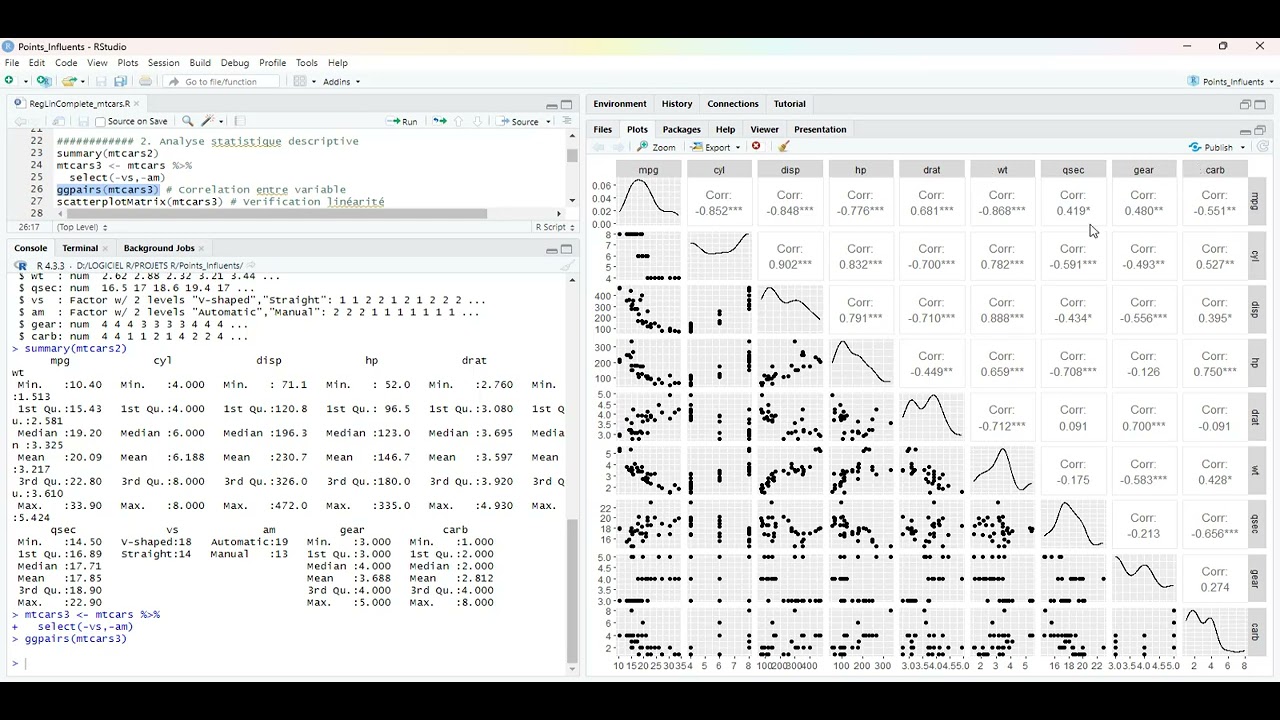Open the Export dropdown in Plots
This screenshot has height=720, width=1280.
(x=716, y=147)
